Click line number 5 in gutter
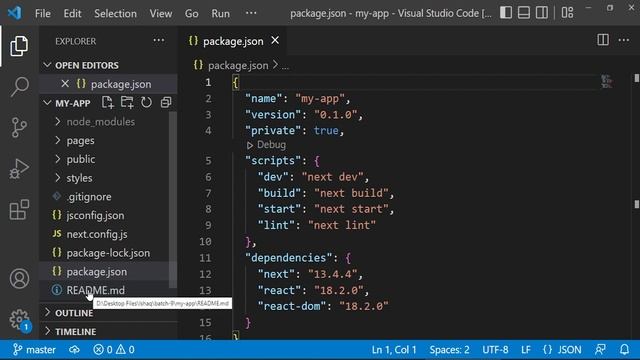Viewport: 640px width, 360px height. coord(208,161)
